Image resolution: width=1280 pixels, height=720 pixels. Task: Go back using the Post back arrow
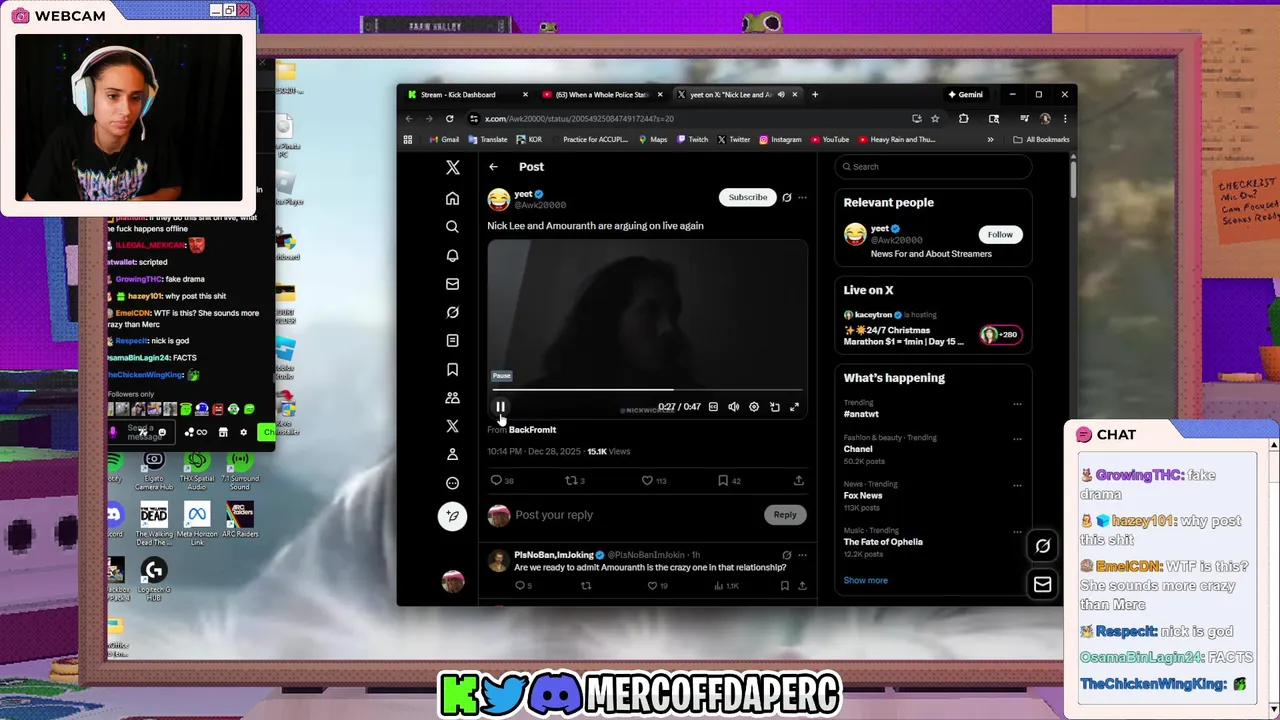coord(493,167)
